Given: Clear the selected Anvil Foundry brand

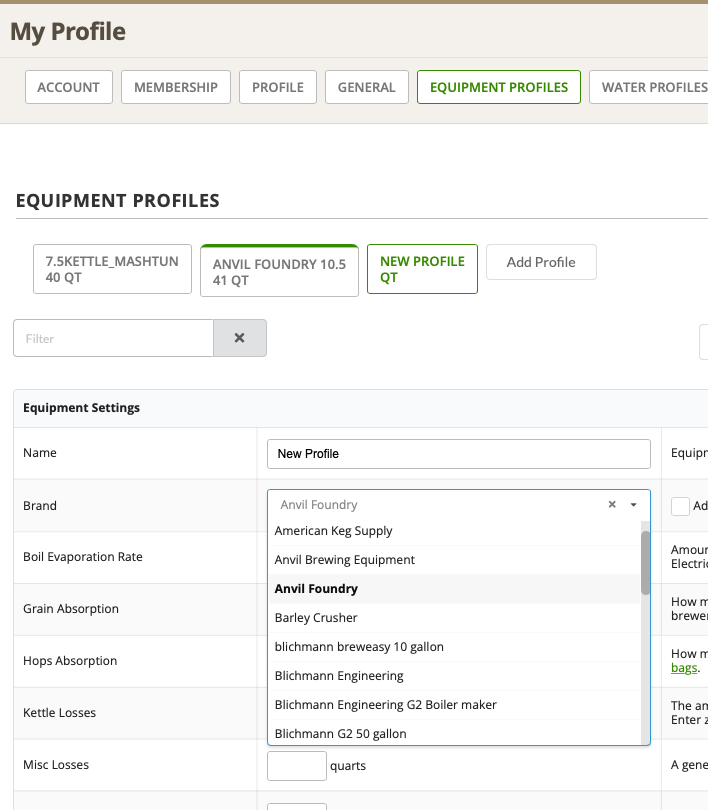Looking at the screenshot, I should coord(612,504).
